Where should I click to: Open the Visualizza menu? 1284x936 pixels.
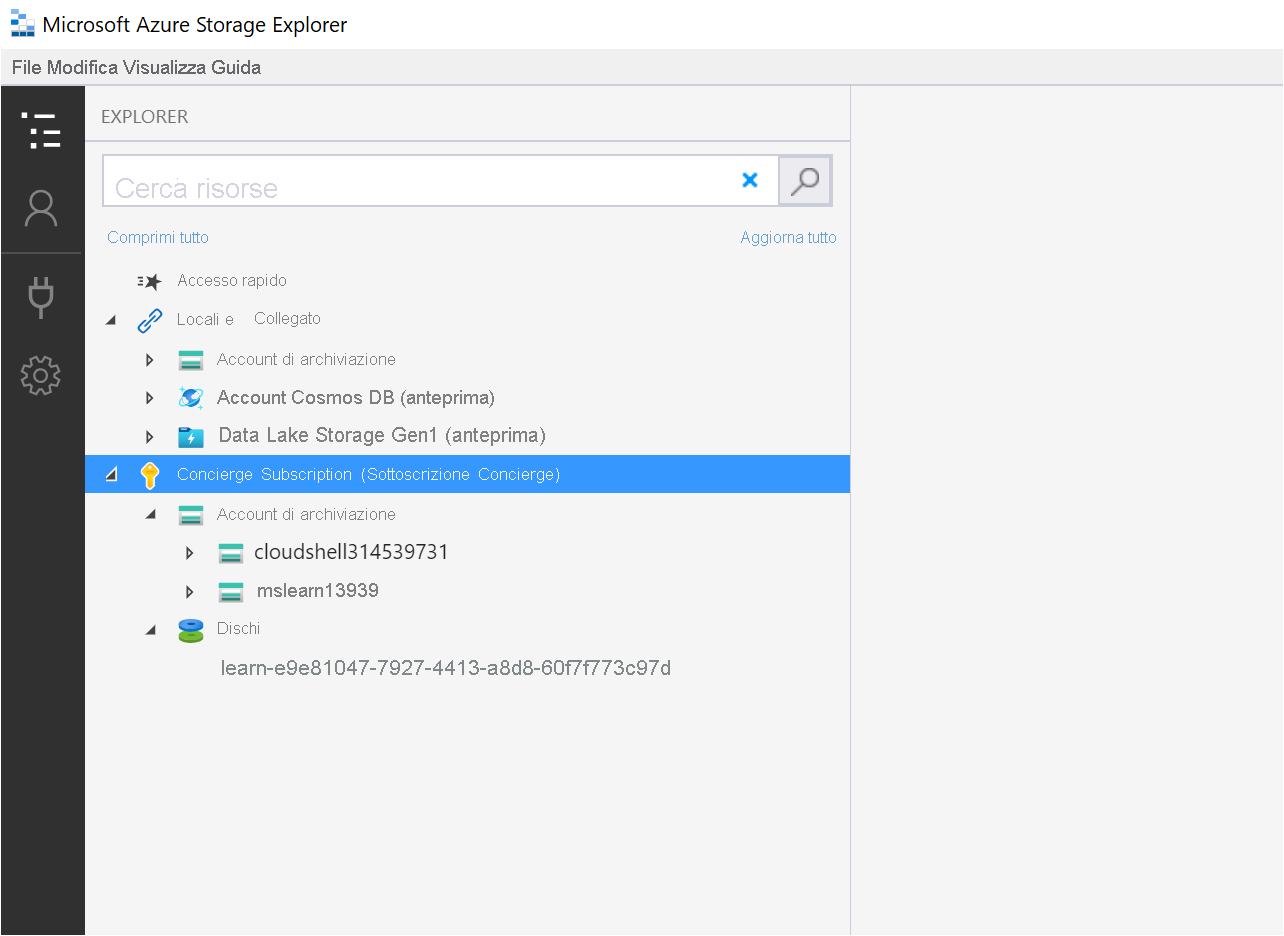pos(165,68)
